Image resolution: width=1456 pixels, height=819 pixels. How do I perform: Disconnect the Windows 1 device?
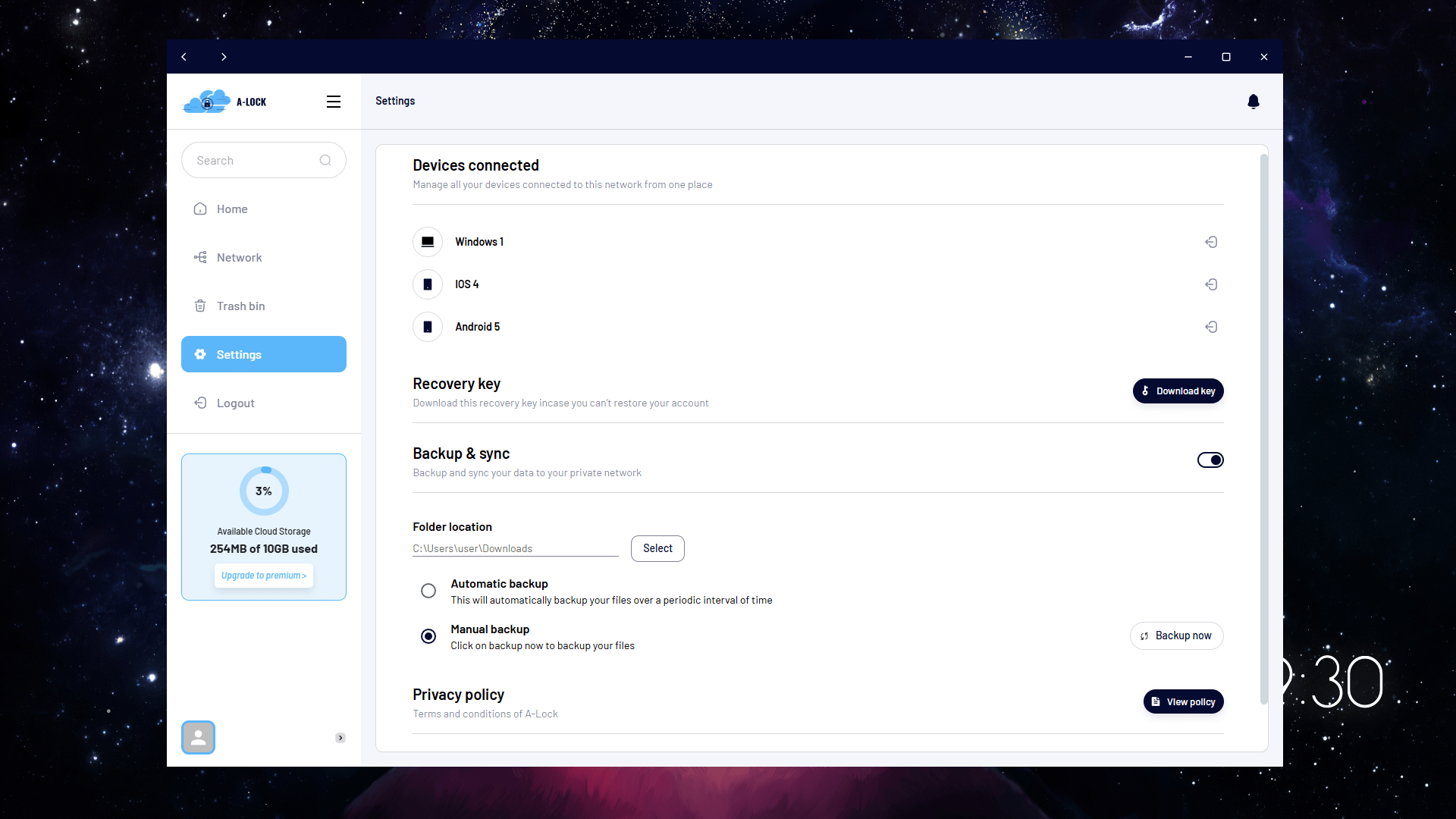click(1211, 242)
